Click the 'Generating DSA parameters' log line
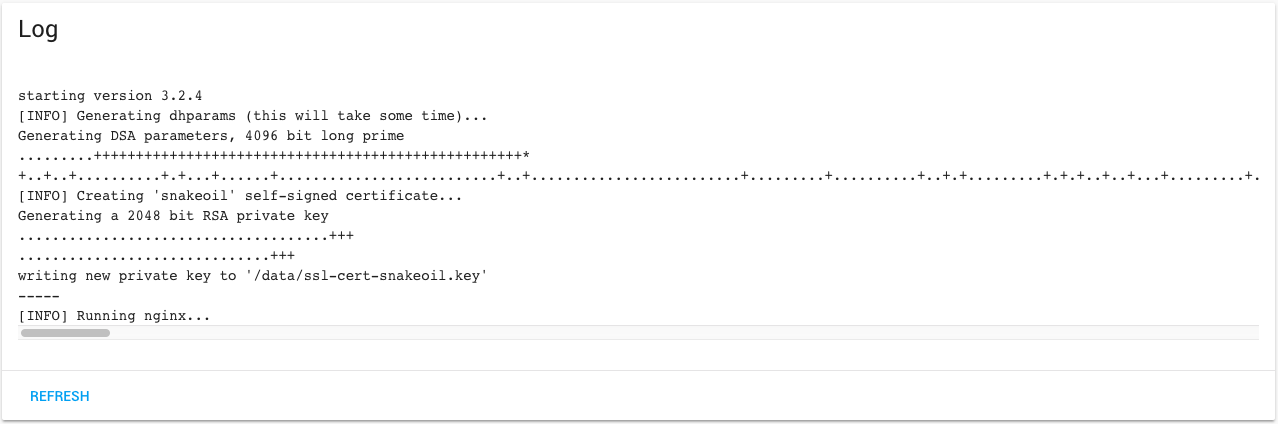The width and height of the screenshot is (1278, 424). pyautogui.click(x=211, y=136)
